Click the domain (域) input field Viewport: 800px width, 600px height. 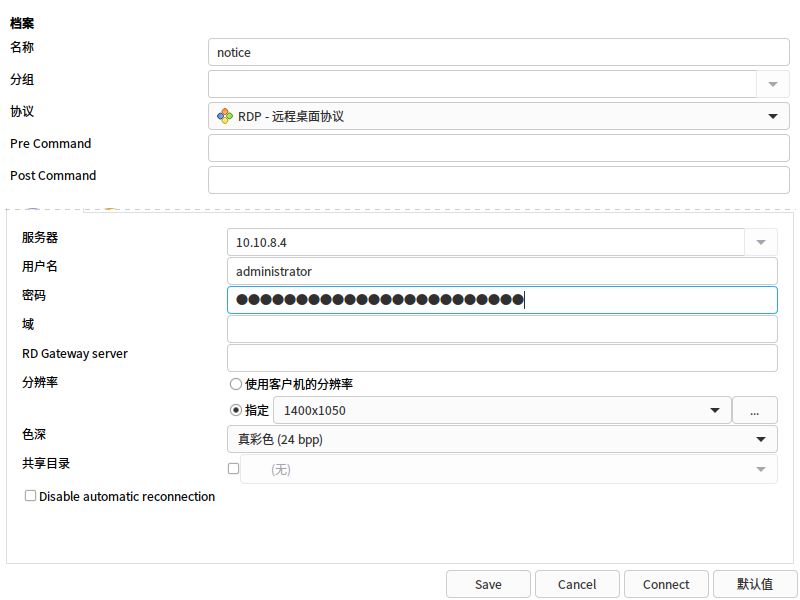pyautogui.click(x=502, y=329)
